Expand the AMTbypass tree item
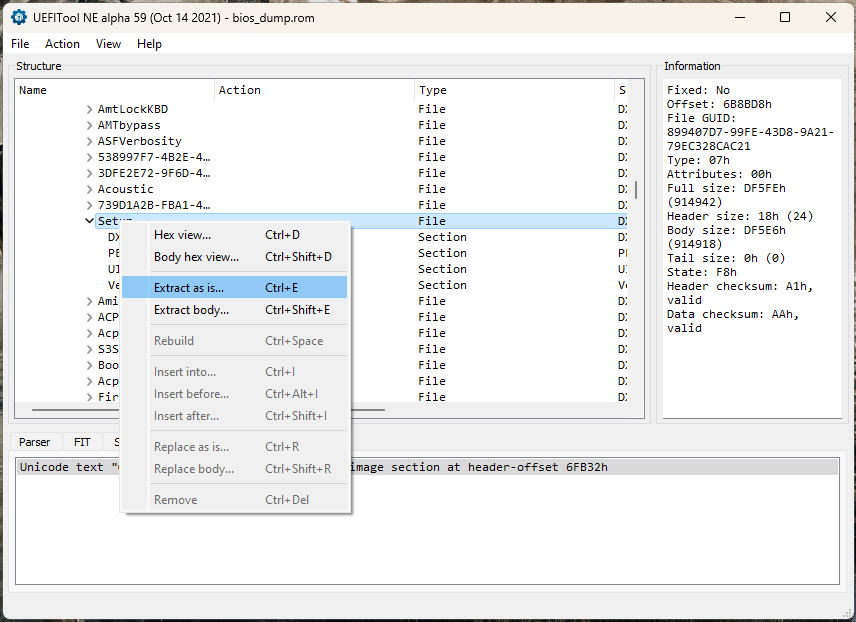The height and width of the screenshot is (622, 856). pos(89,125)
